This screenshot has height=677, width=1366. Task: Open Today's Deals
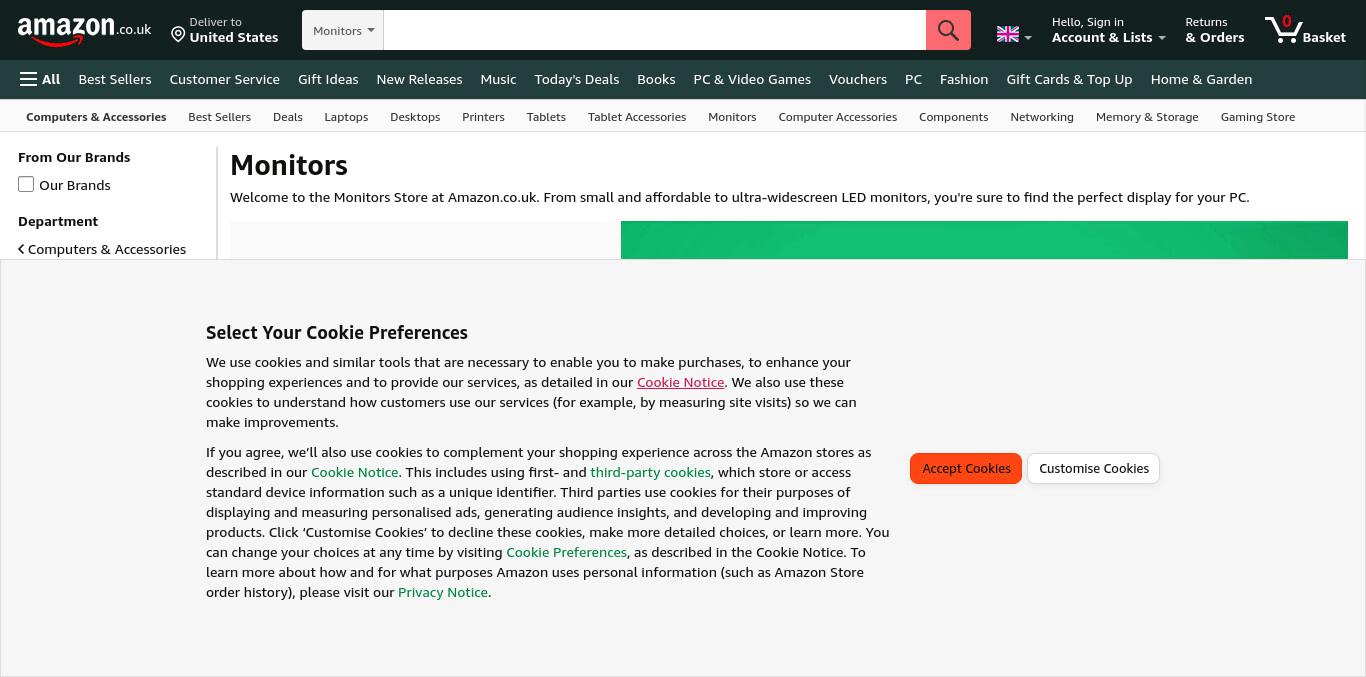pyautogui.click(x=576, y=79)
